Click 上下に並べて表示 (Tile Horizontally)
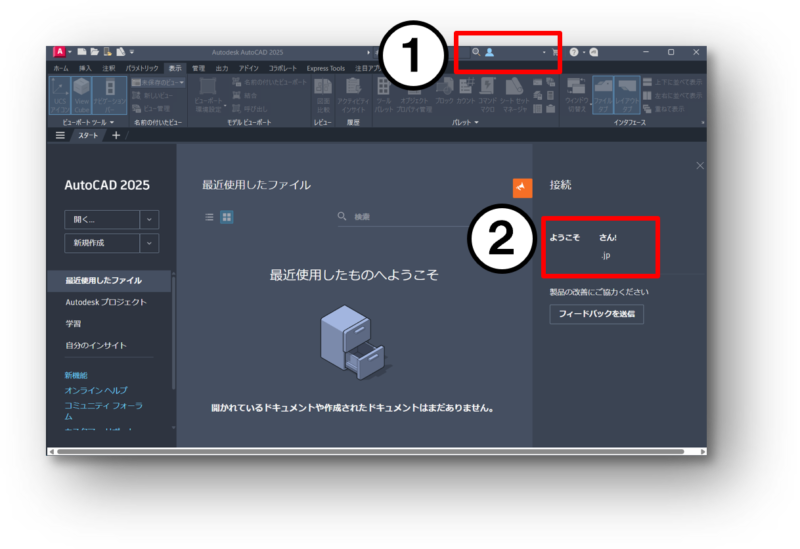The height and width of the screenshot is (549, 800). 672,82
